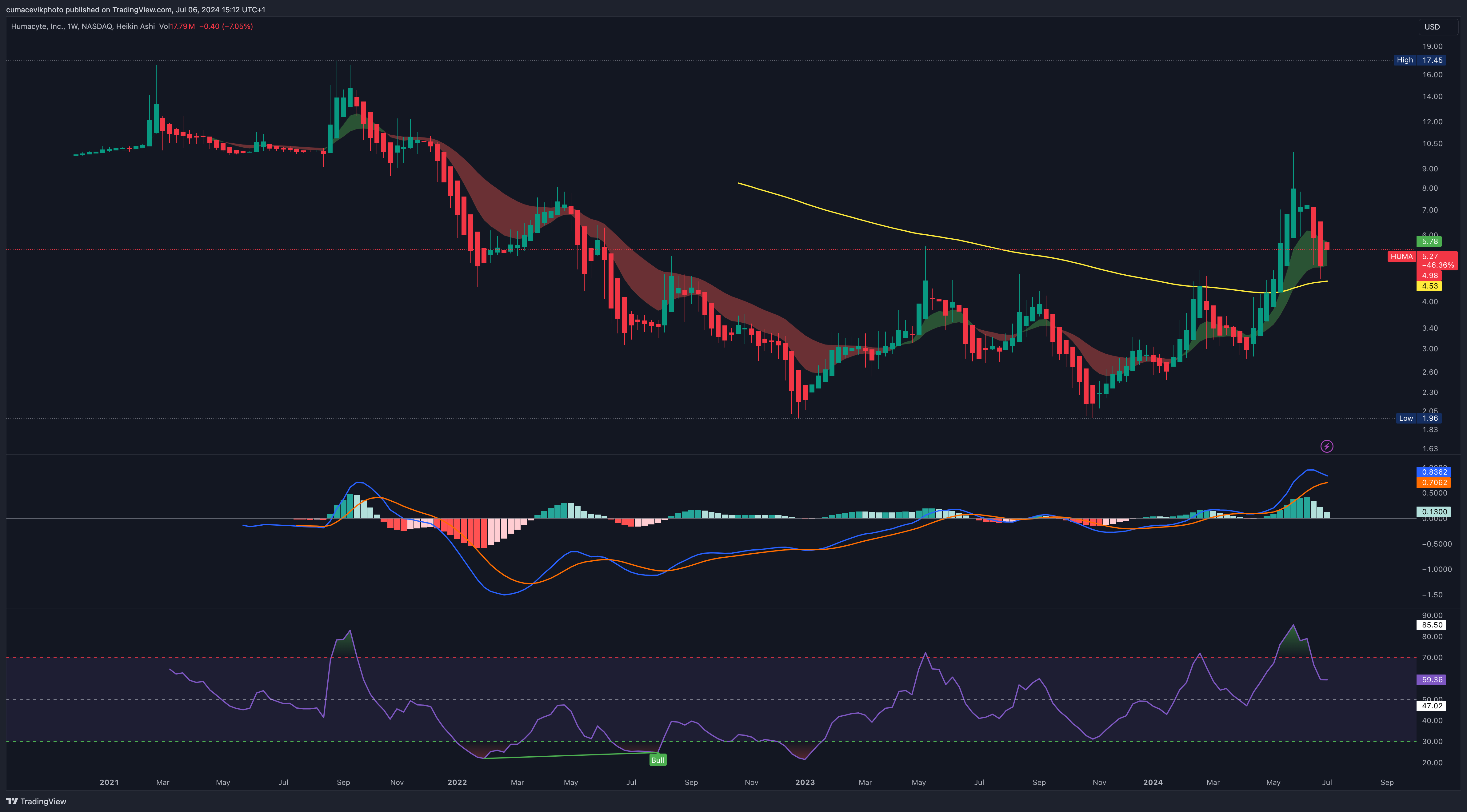Click the 14.00 price axis label
Screen dimensions: 1467x812
(x=1432, y=96)
